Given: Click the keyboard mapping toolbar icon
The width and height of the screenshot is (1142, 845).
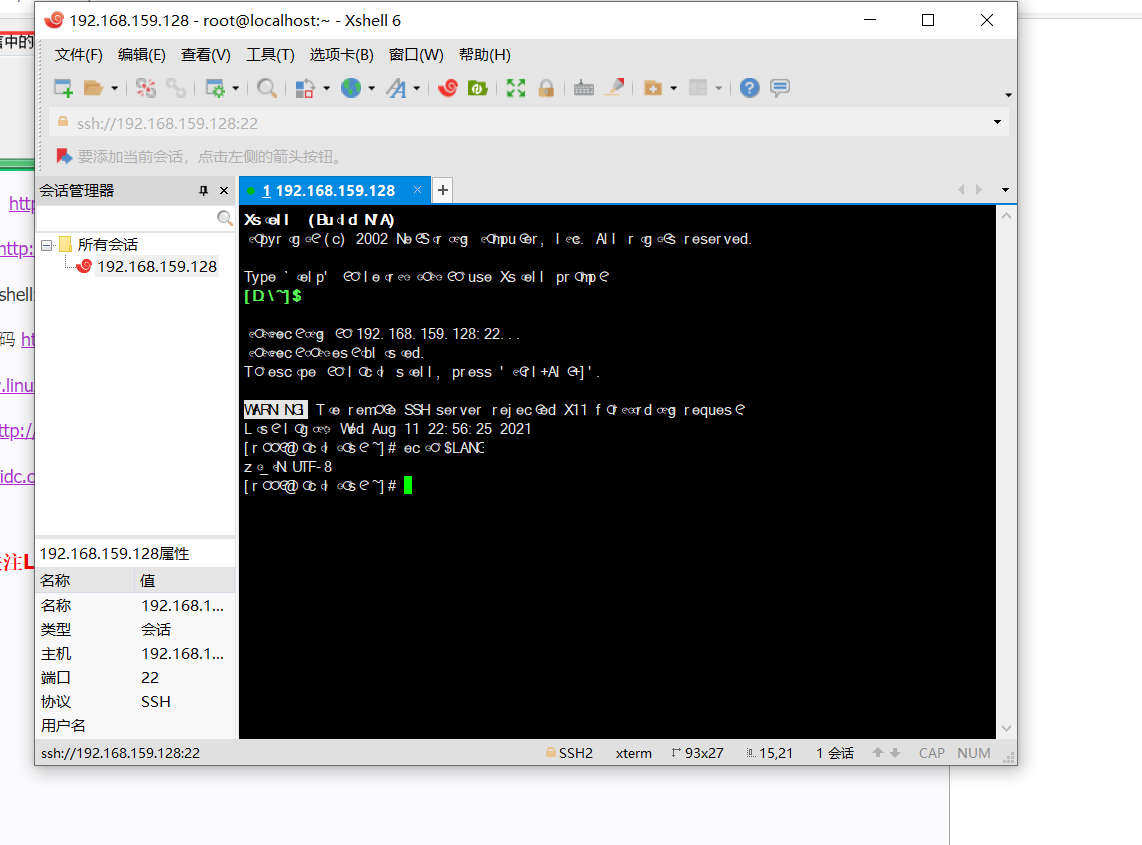Looking at the screenshot, I should (583, 88).
